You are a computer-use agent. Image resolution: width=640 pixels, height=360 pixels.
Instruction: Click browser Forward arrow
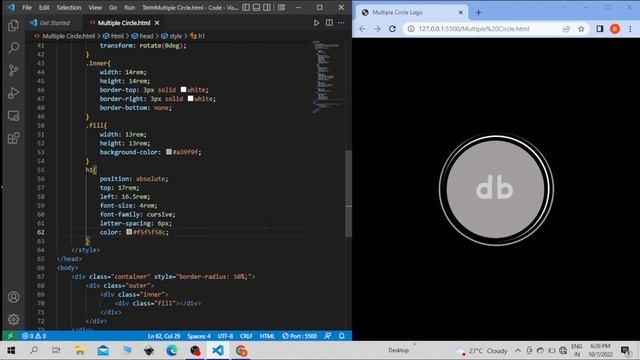(377, 29)
